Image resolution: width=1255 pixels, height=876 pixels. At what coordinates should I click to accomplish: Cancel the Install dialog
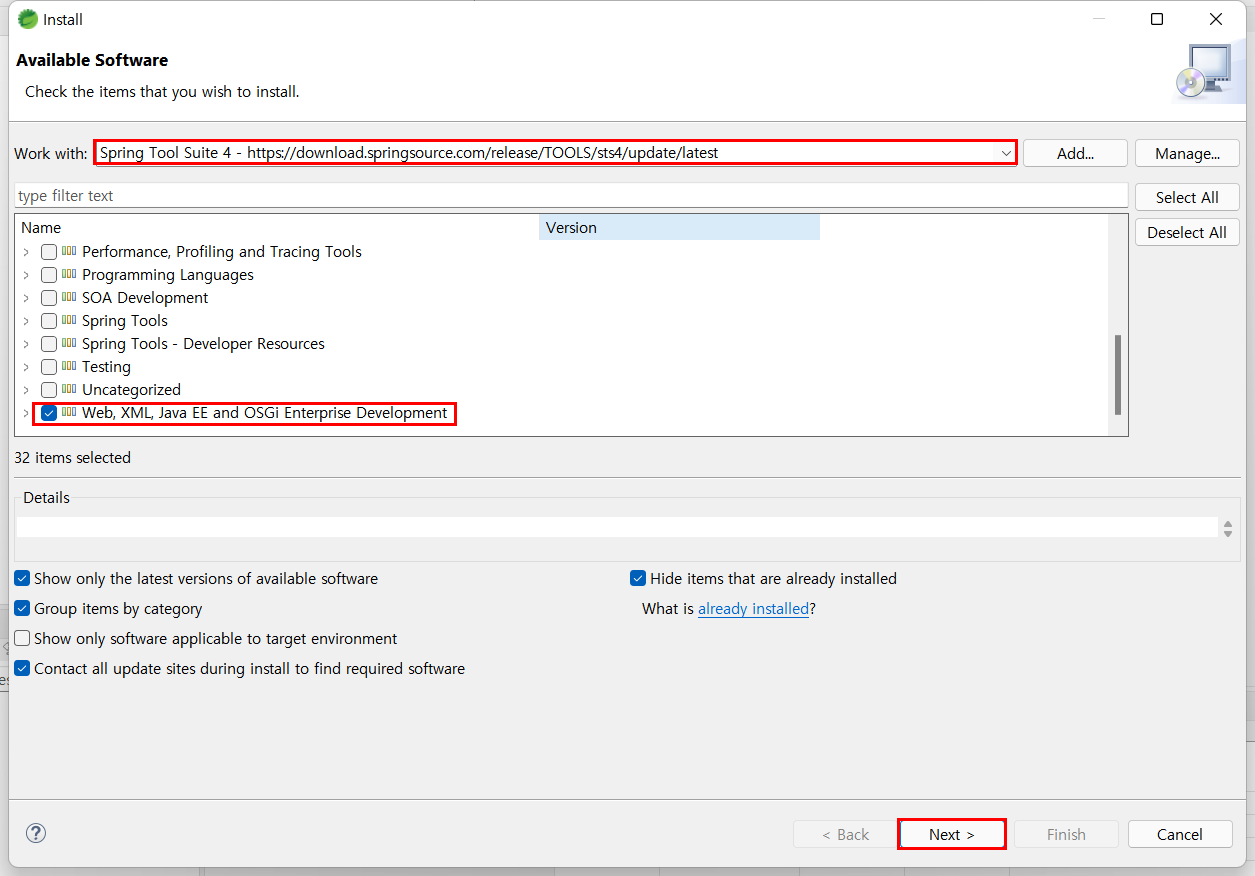pyautogui.click(x=1180, y=834)
